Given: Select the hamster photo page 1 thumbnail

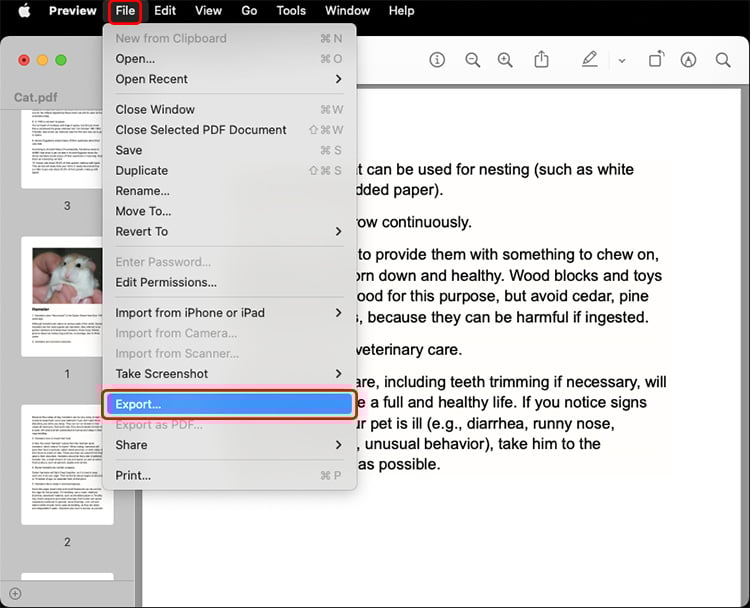Looking at the screenshot, I should (62, 297).
